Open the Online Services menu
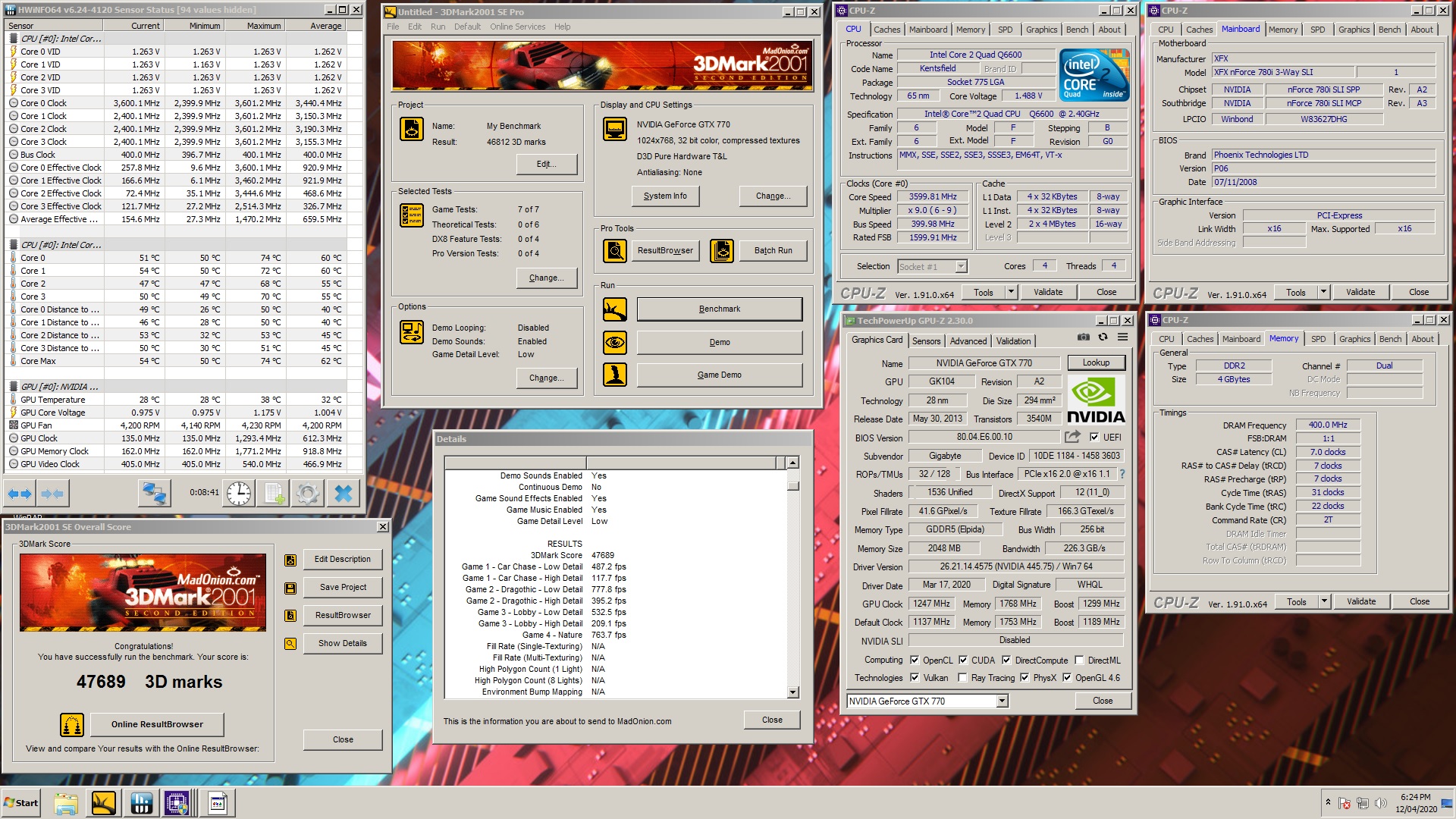 [x=517, y=27]
